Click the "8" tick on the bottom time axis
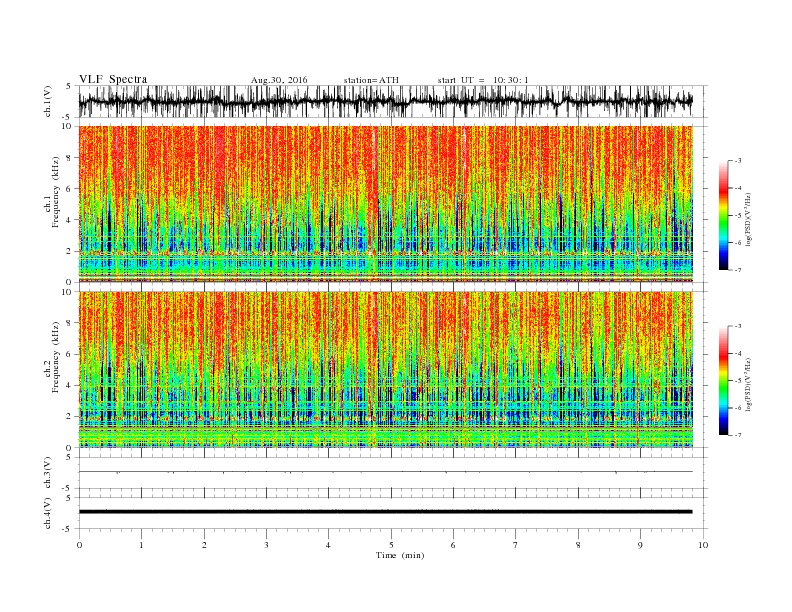The width and height of the screenshot is (792, 612). [x=578, y=545]
